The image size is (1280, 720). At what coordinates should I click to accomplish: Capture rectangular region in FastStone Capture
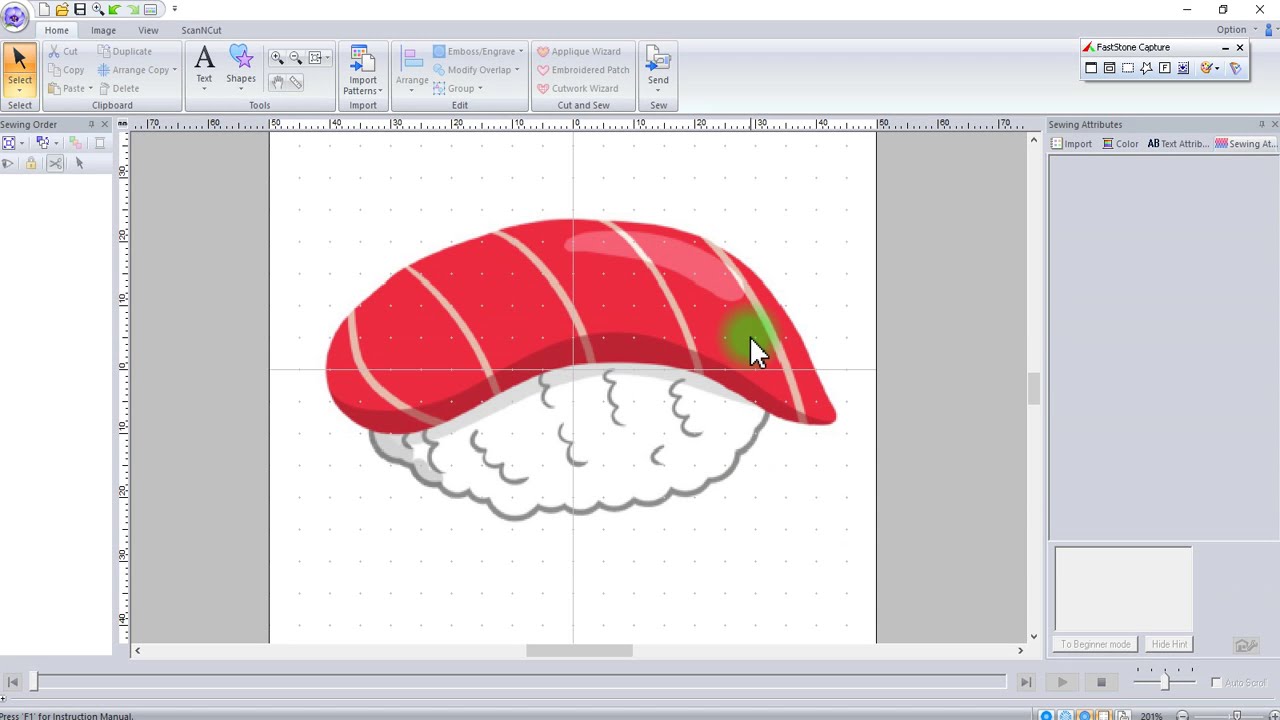point(1128,68)
